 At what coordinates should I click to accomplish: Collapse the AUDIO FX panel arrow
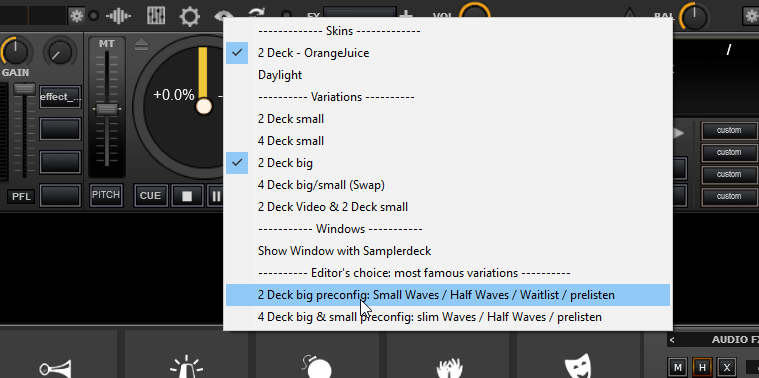672,340
